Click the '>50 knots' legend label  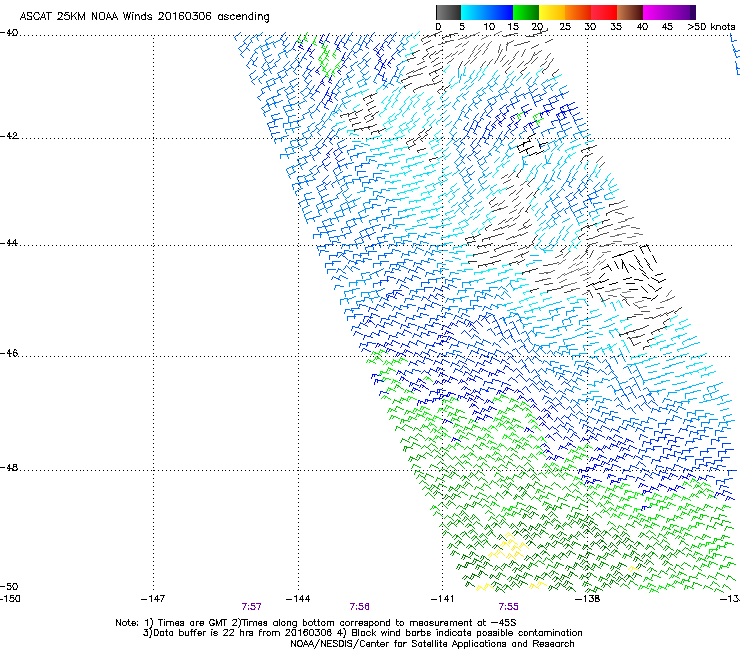click(x=711, y=27)
